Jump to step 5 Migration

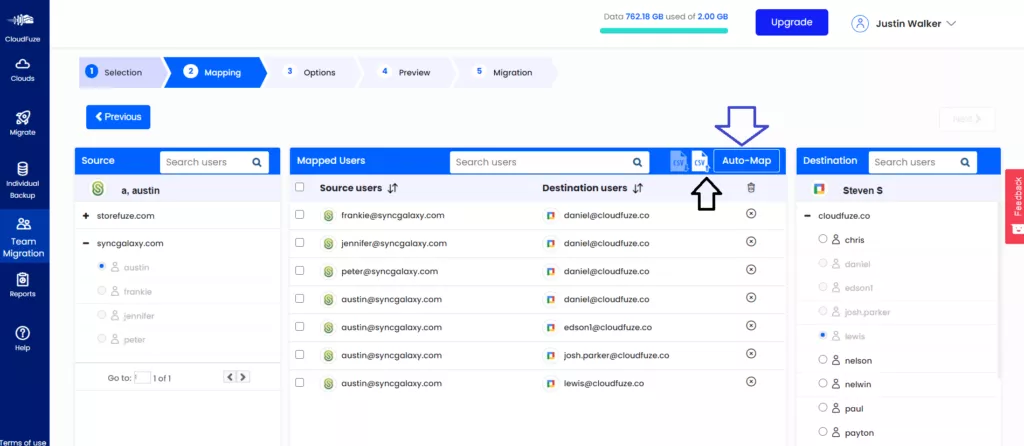tap(503, 72)
